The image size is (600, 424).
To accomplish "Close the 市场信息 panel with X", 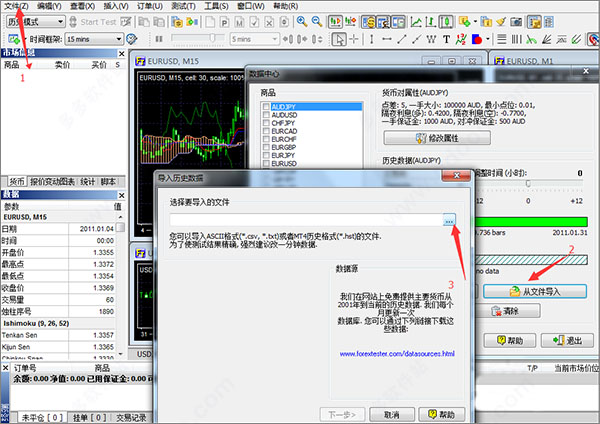I will pyautogui.click(x=120, y=52).
